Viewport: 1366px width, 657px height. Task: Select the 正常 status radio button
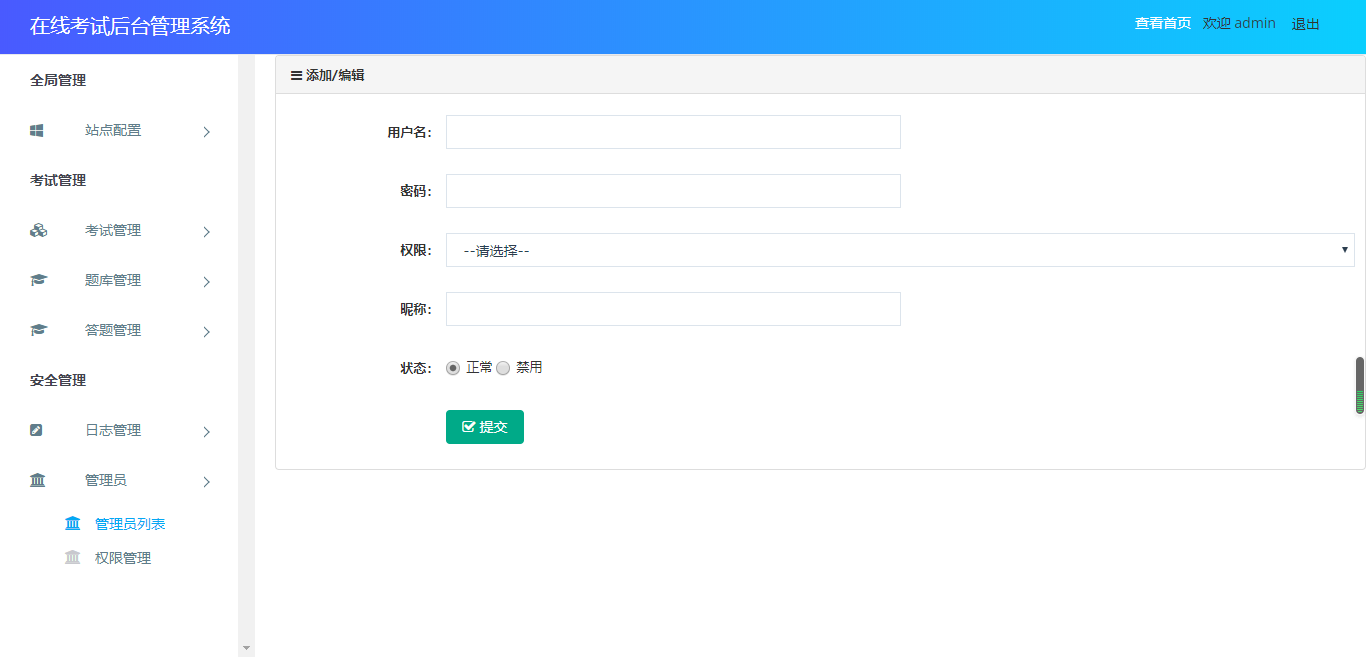pyautogui.click(x=453, y=368)
